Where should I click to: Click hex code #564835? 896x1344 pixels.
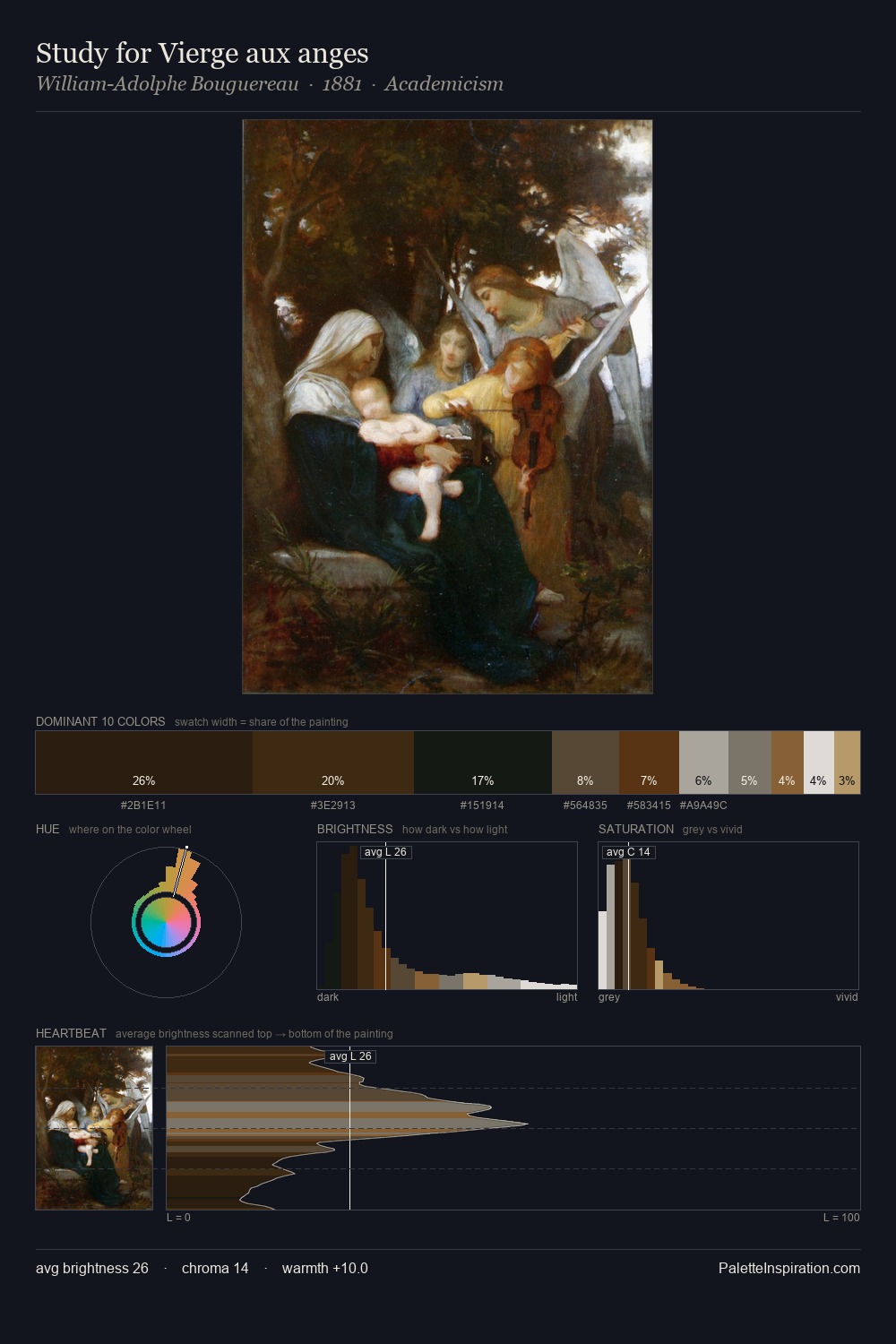click(585, 806)
